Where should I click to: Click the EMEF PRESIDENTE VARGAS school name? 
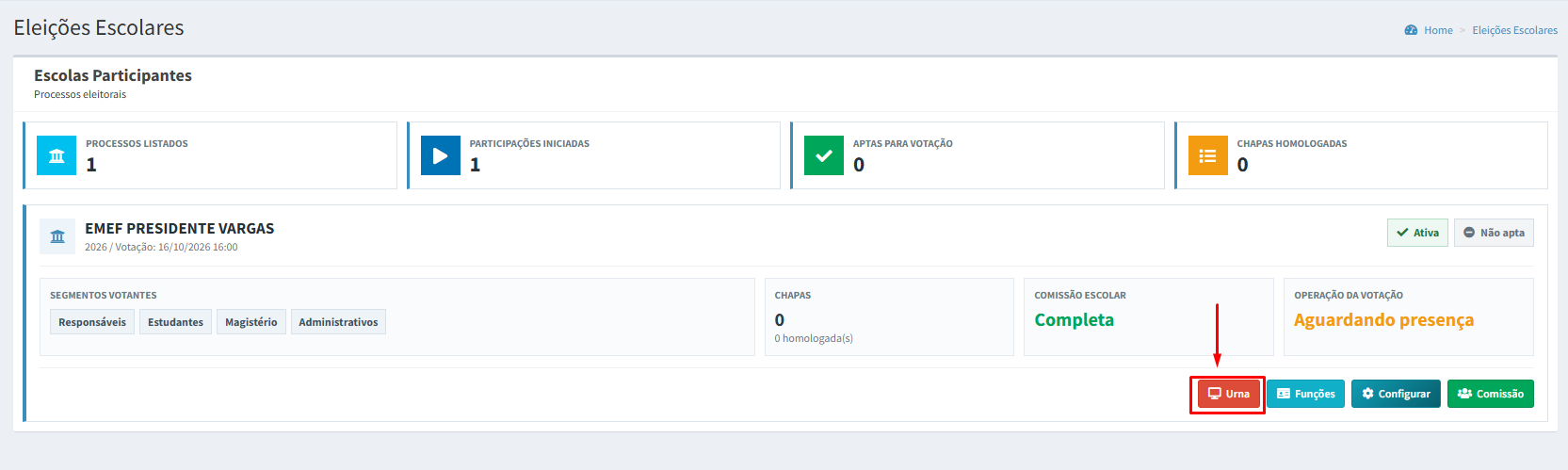(180, 229)
